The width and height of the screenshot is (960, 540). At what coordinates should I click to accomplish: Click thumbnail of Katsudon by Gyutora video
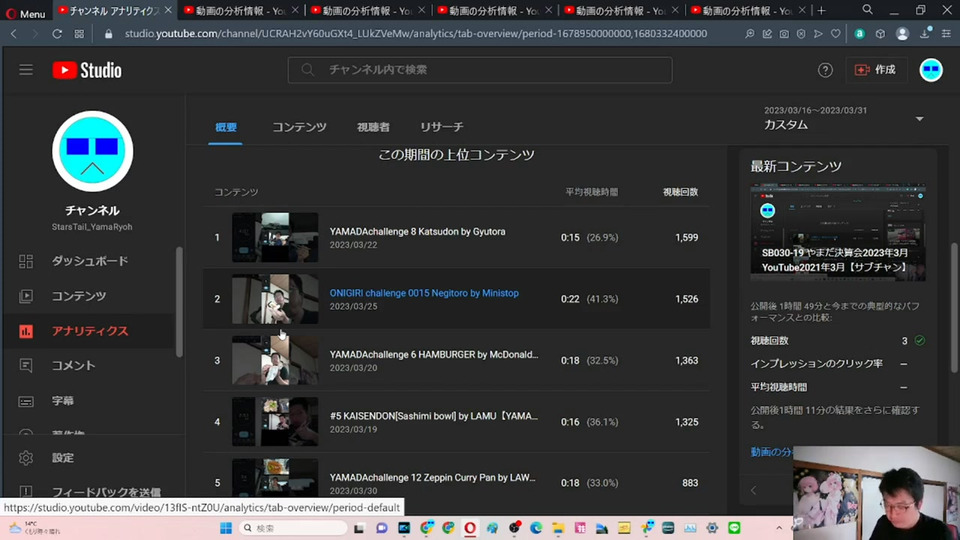[x=275, y=237]
